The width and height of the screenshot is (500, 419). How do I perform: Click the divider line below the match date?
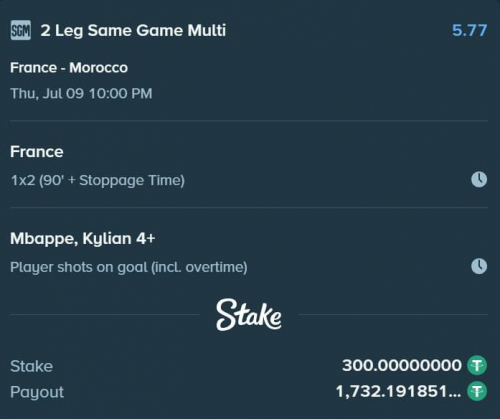tap(249, 121)
